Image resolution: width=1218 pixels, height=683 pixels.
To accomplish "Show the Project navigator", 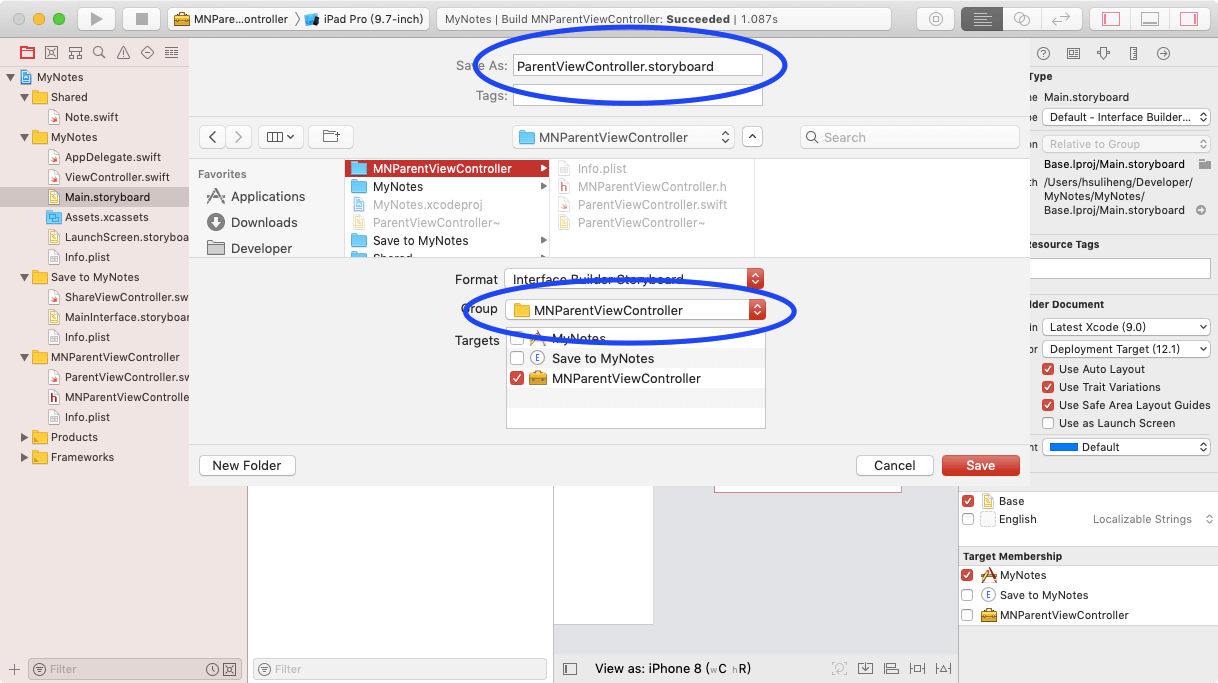I will point(27,52).
